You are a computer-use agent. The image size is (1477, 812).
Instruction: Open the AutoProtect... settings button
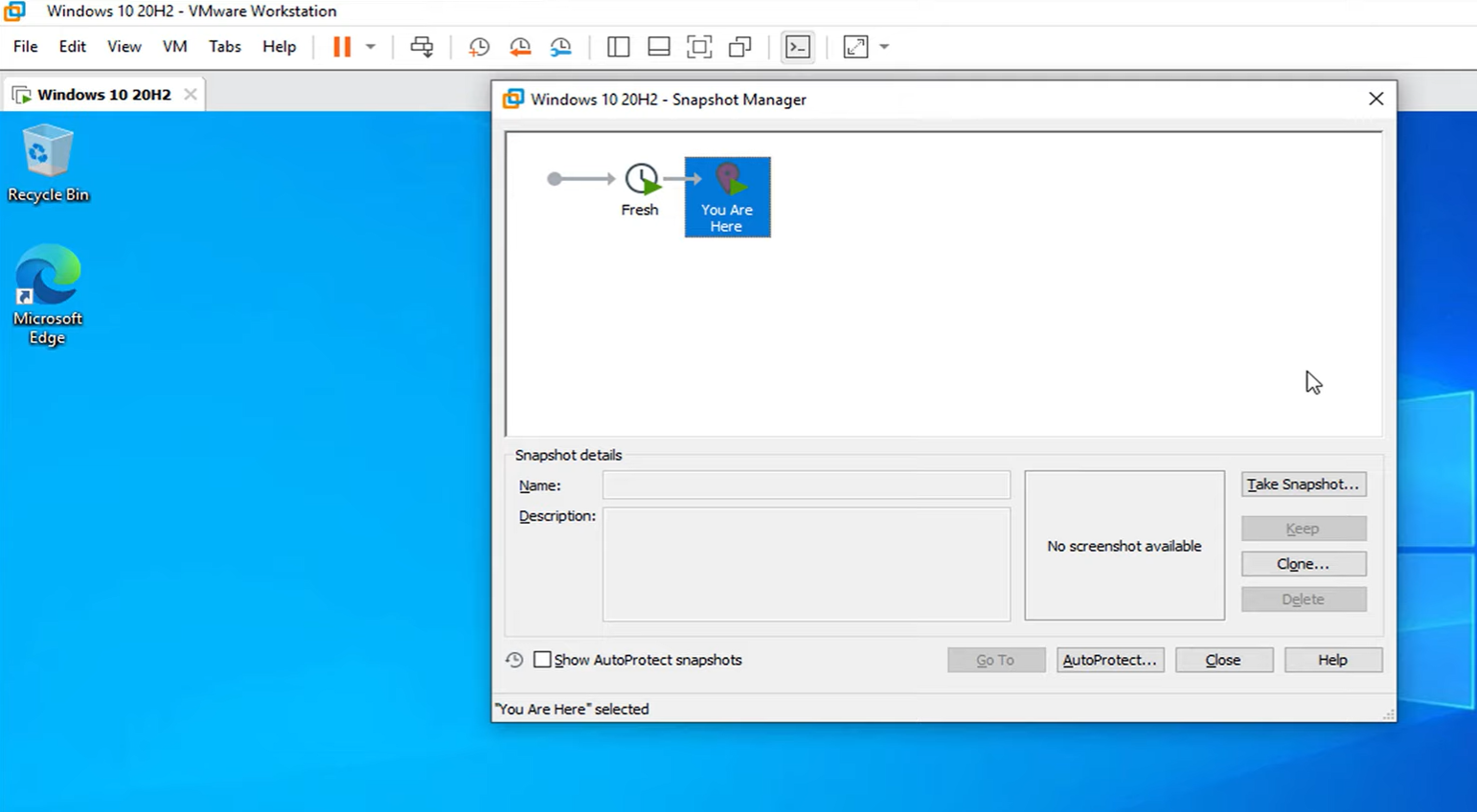coord(1110,660)
